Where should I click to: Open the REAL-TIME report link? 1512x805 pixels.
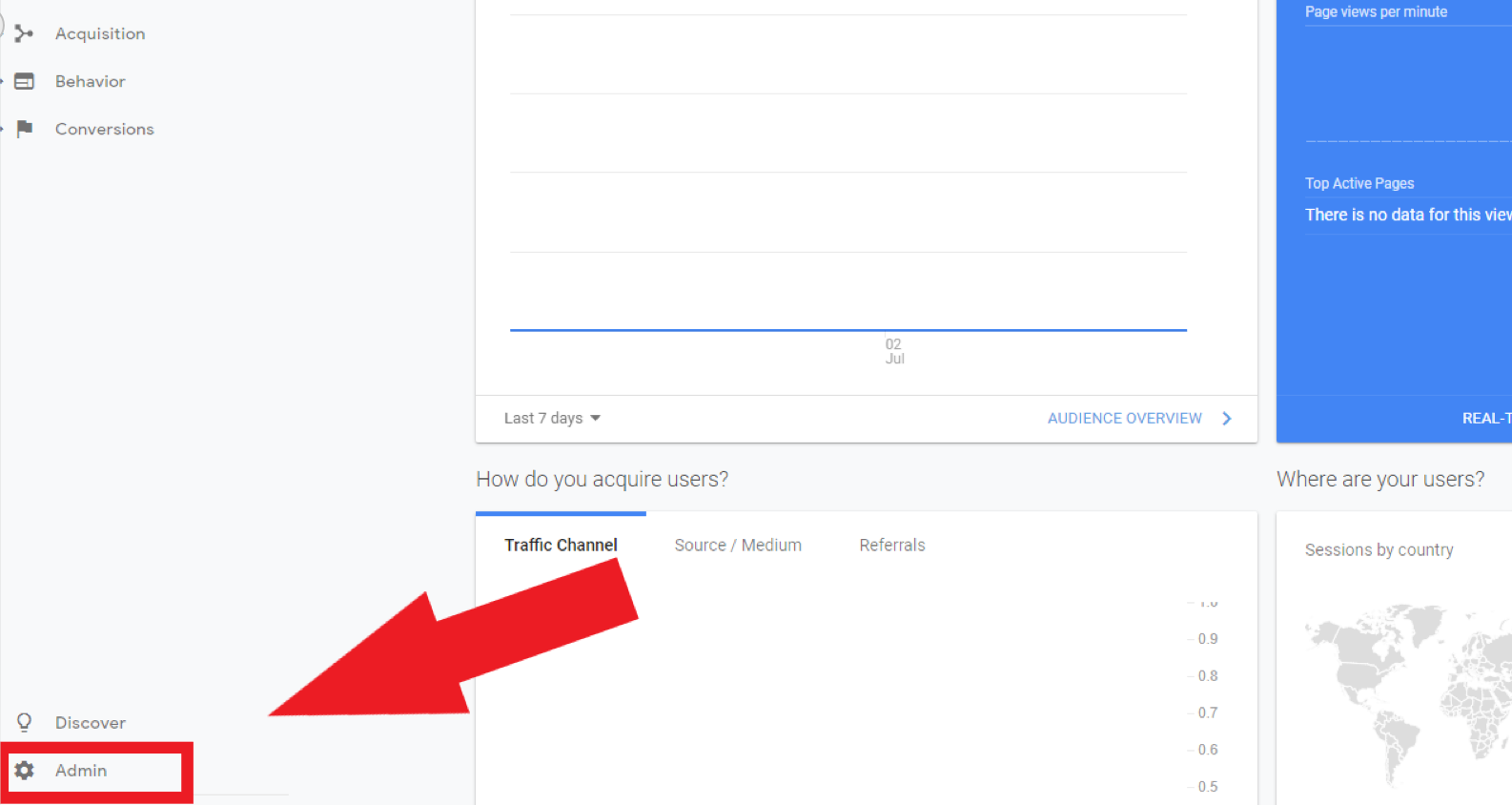[x=1485, y=419]
